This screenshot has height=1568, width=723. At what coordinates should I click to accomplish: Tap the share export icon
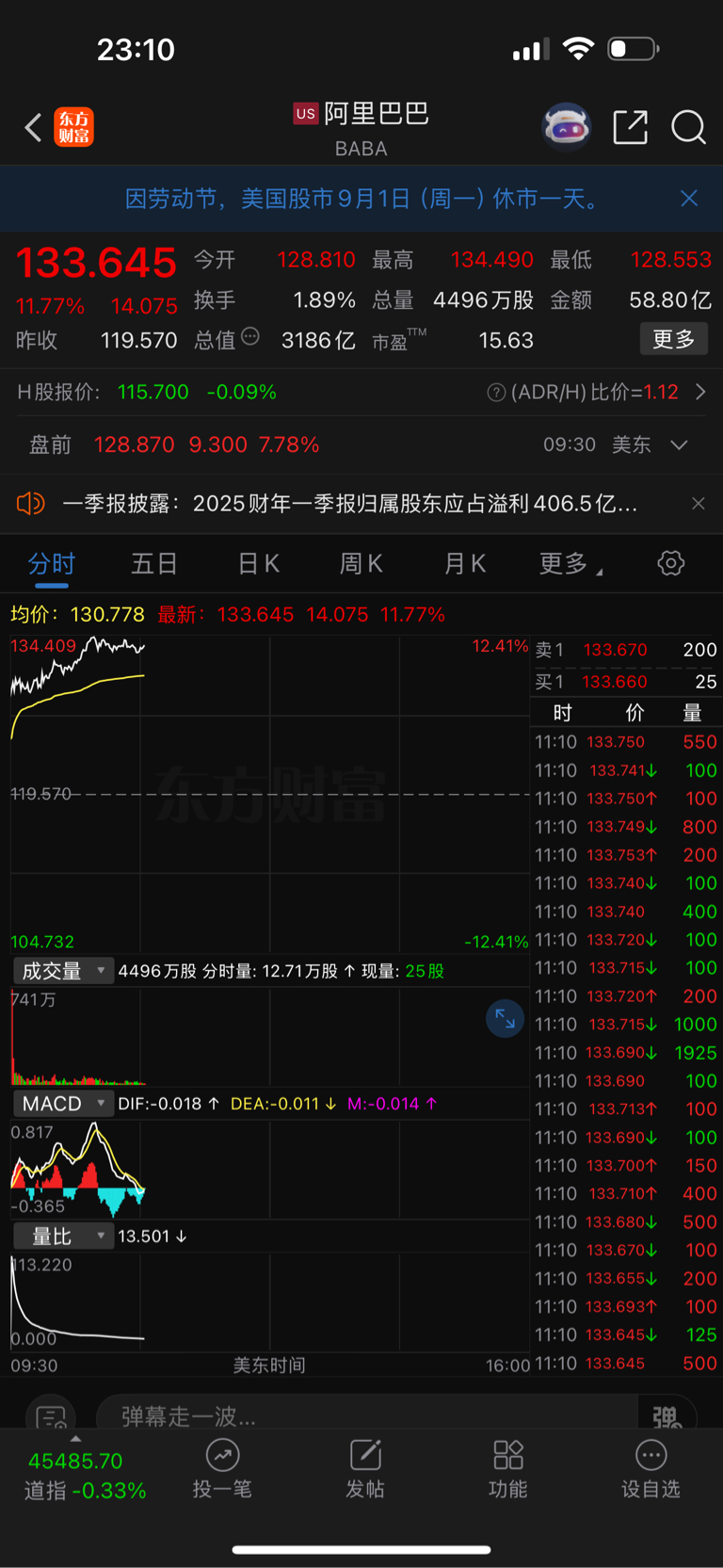pyautogui.click(x=630, y=126)
